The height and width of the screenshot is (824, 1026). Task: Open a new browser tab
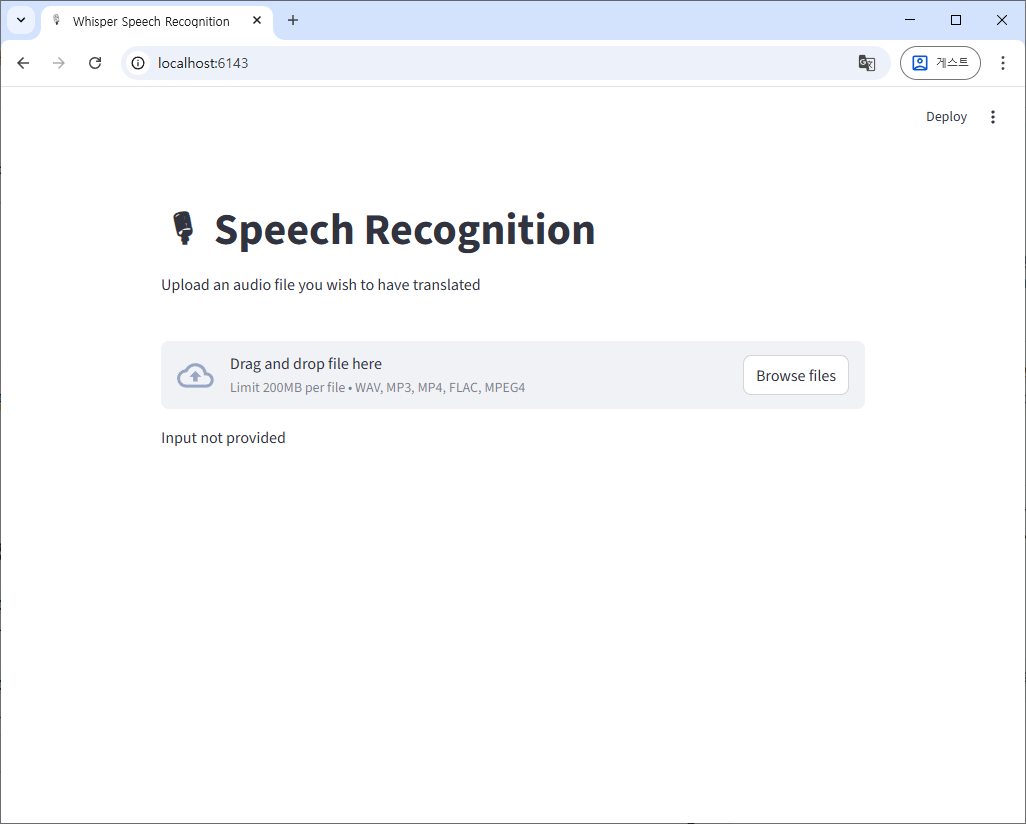coord(293,20)
